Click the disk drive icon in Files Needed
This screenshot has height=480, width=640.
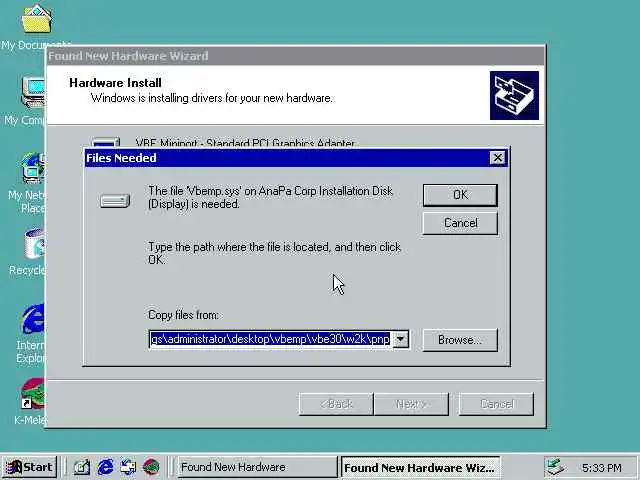coord(115,200)
